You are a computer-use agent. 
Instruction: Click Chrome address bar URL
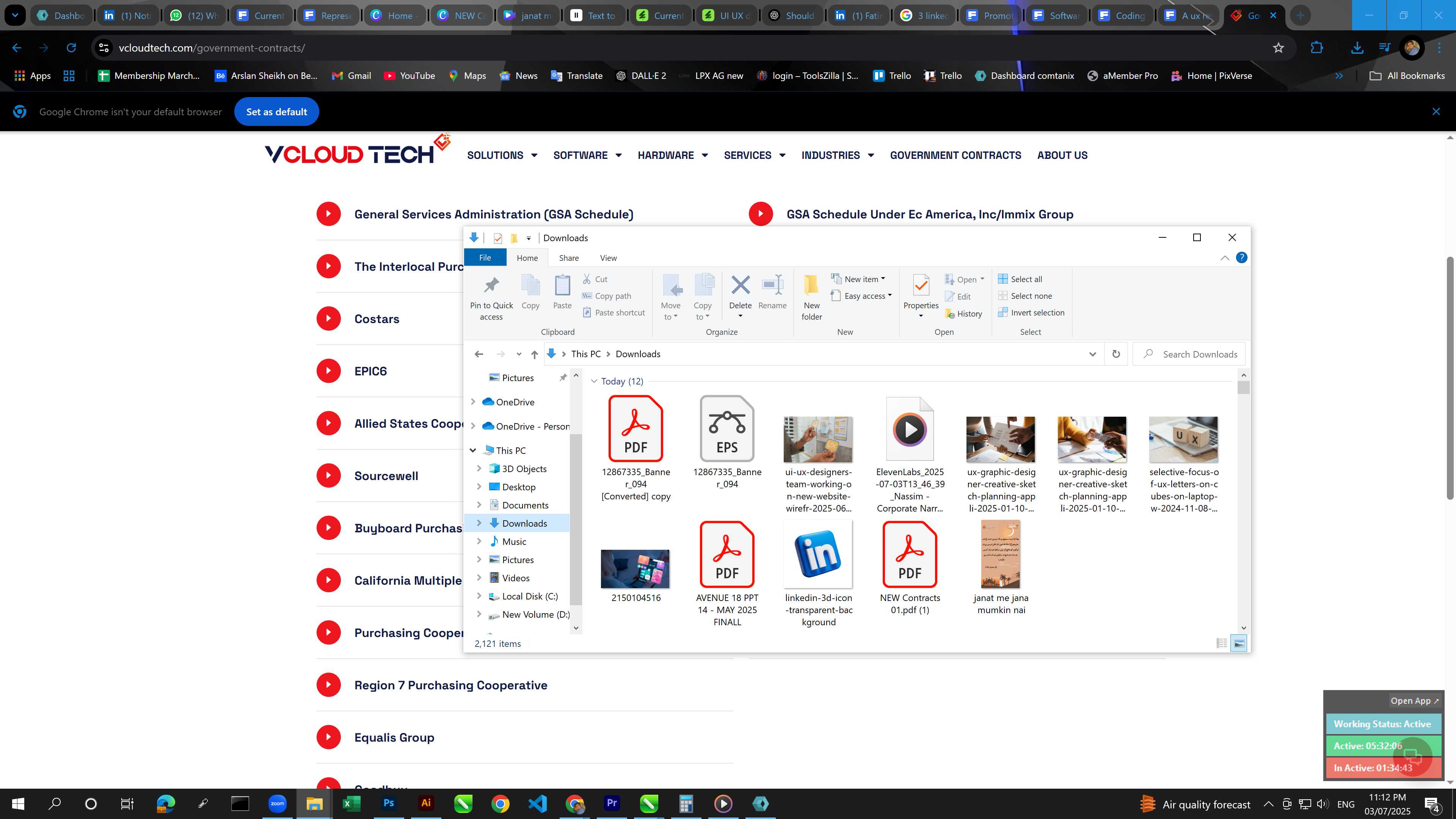(x=212, y=48)
